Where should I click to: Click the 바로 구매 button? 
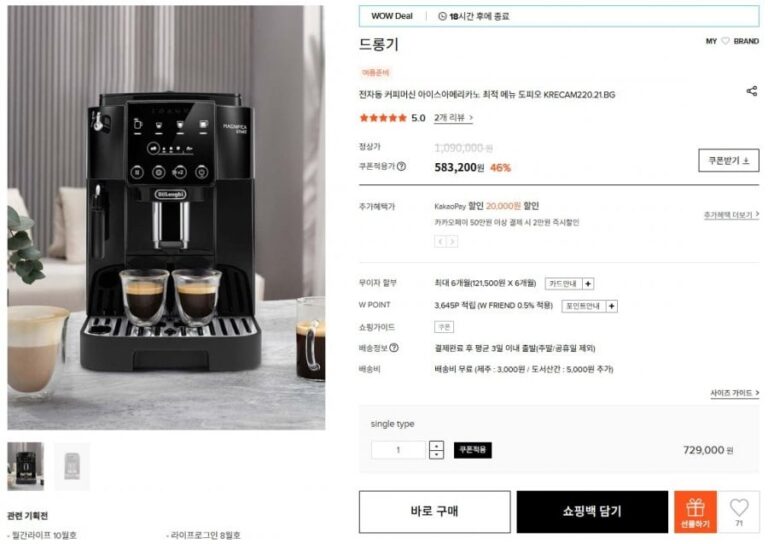[434, 512]
